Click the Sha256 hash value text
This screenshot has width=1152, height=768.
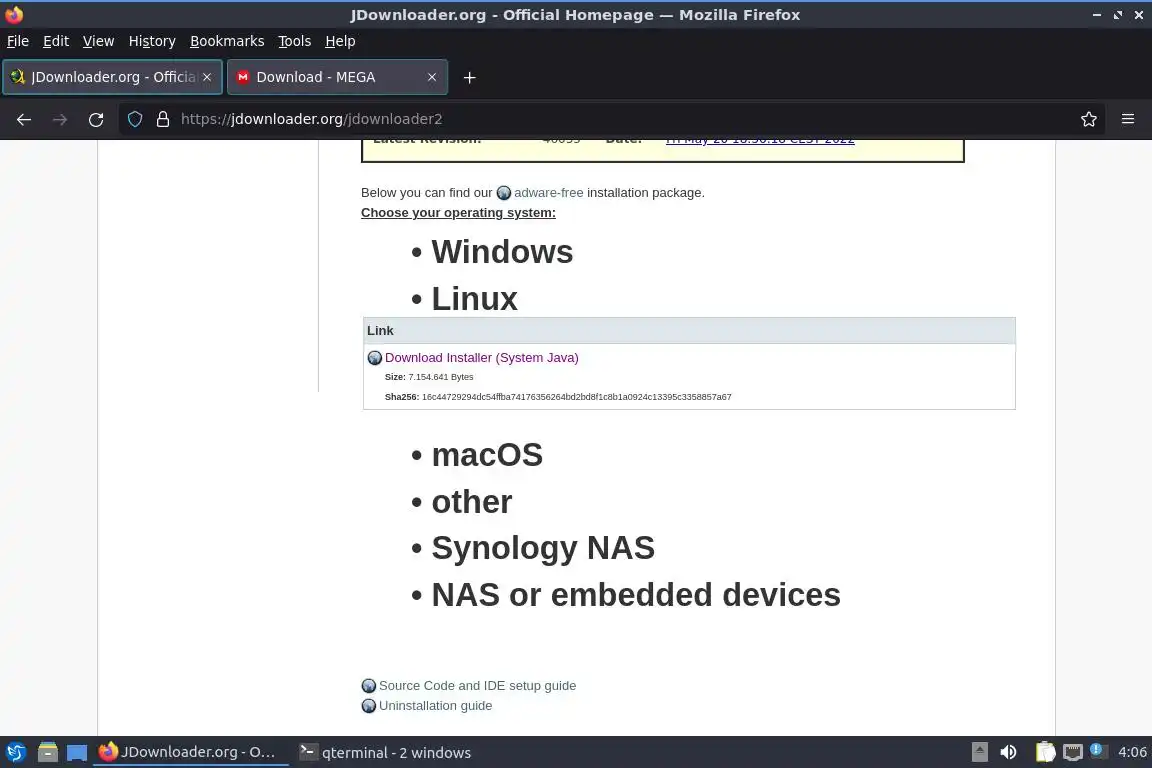577,397
